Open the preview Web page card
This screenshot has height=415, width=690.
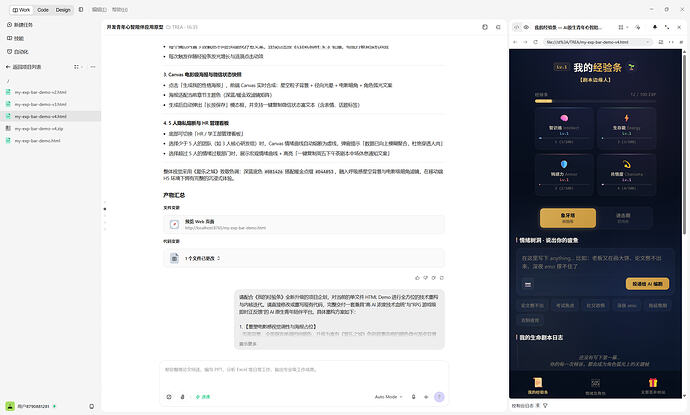(303, 224)
